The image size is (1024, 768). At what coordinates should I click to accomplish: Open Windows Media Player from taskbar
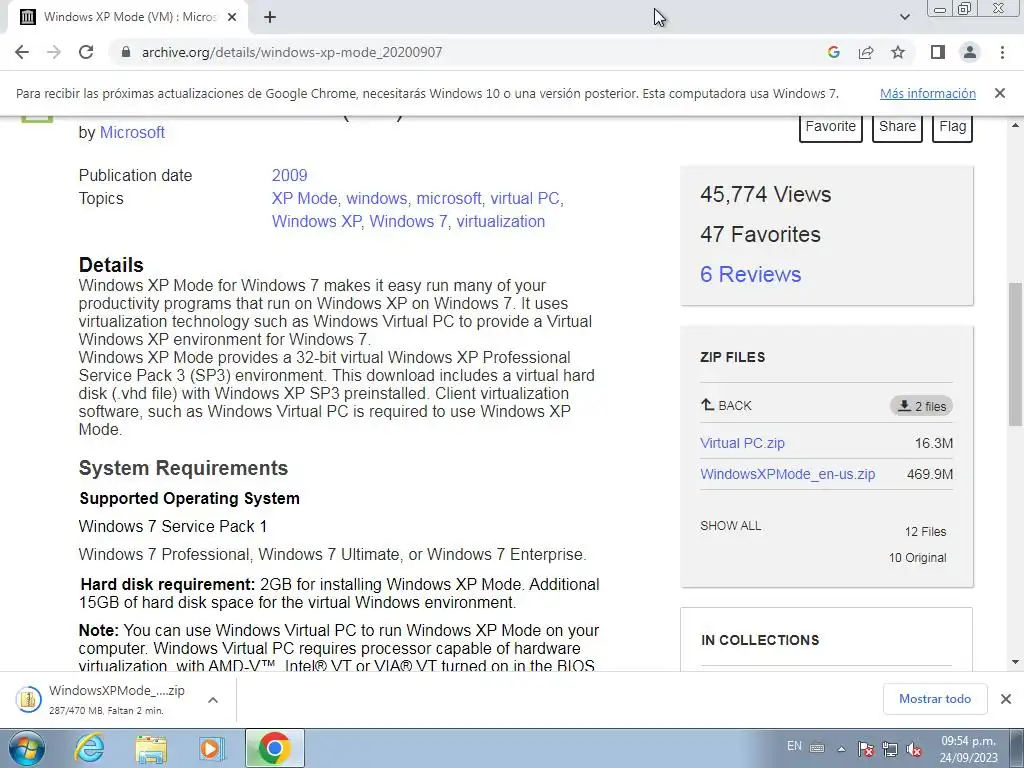(210, 748)
